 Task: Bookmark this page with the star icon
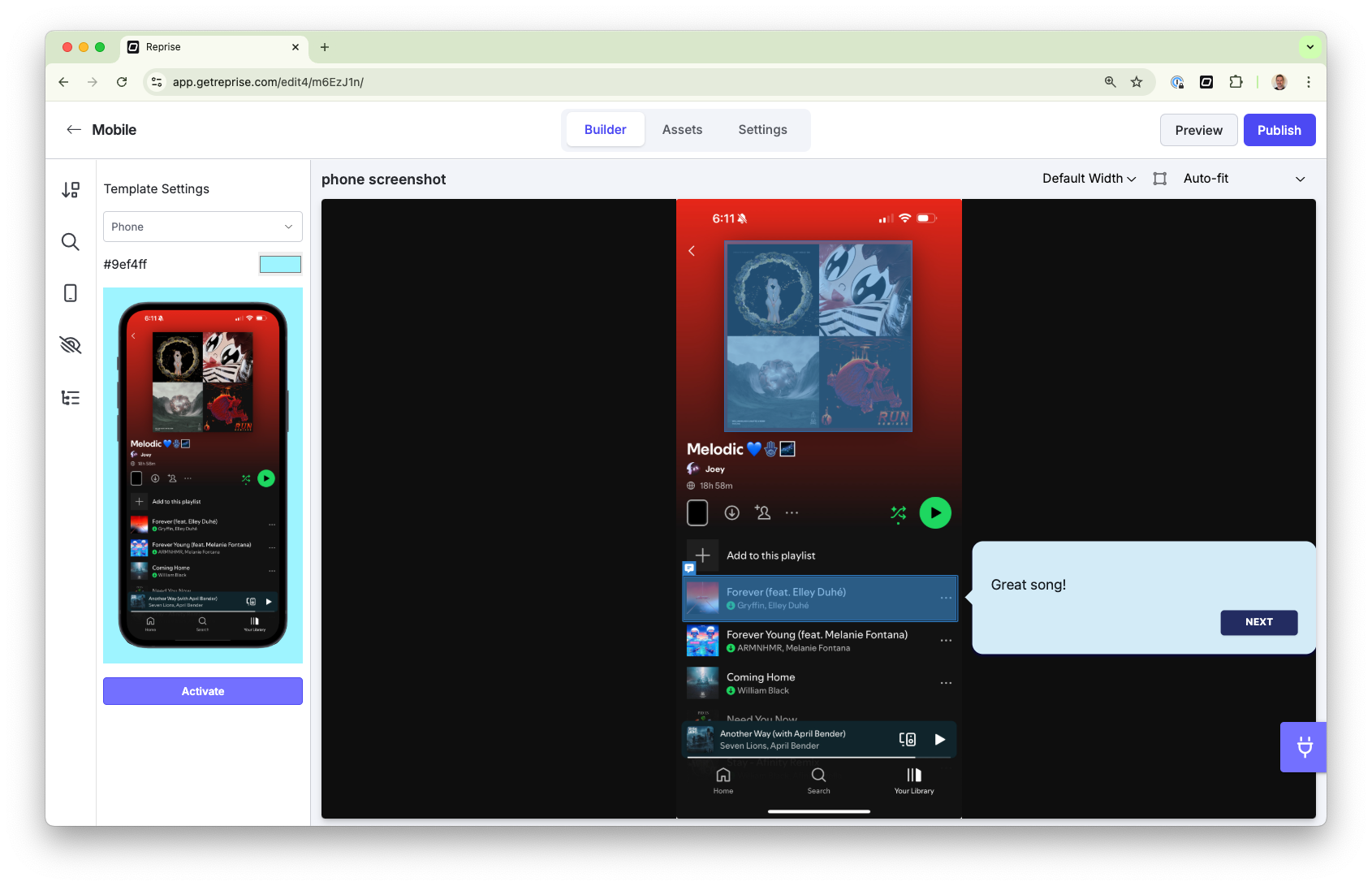[1137, 82]
